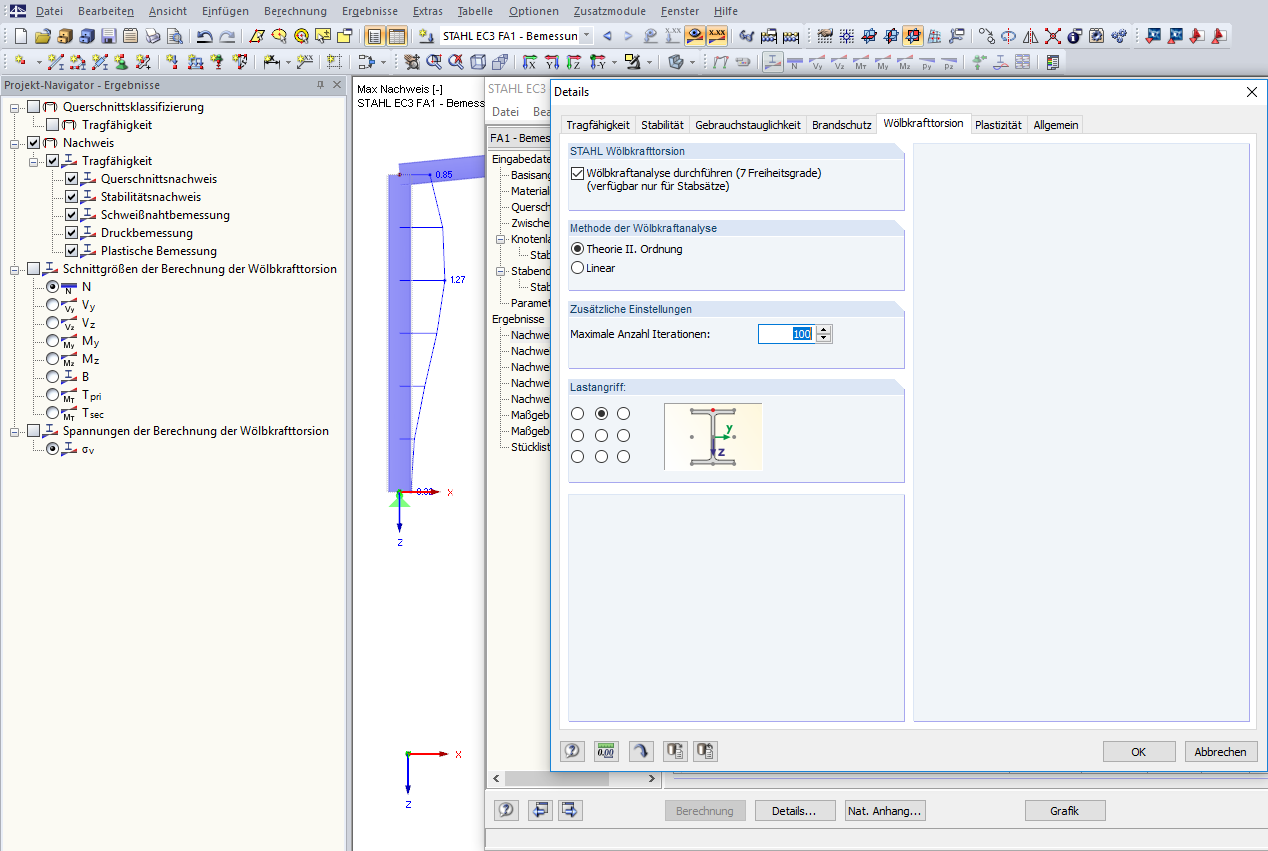Go to next load case arrow
This screenshot has height=851, width=1268.
628,36
